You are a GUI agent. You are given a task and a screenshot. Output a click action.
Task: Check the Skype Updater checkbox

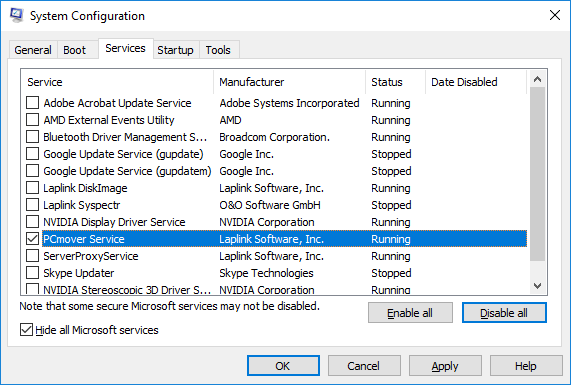32,273
